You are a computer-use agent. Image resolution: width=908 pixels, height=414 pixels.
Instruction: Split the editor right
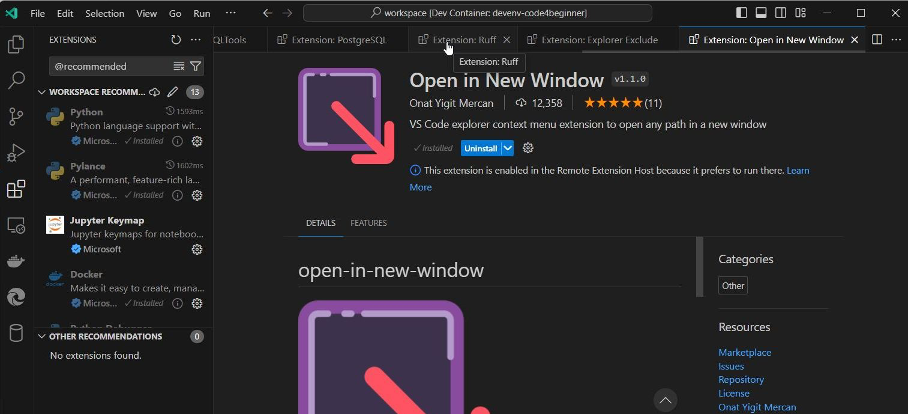click(877, 39)
